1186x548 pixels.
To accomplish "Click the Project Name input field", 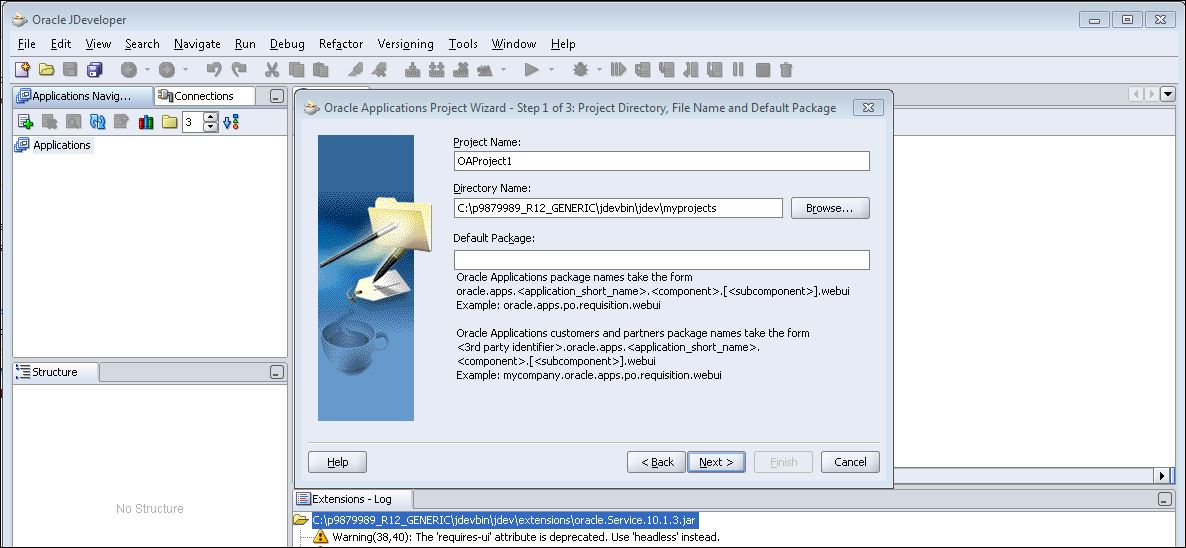I will tap(662, 161).
